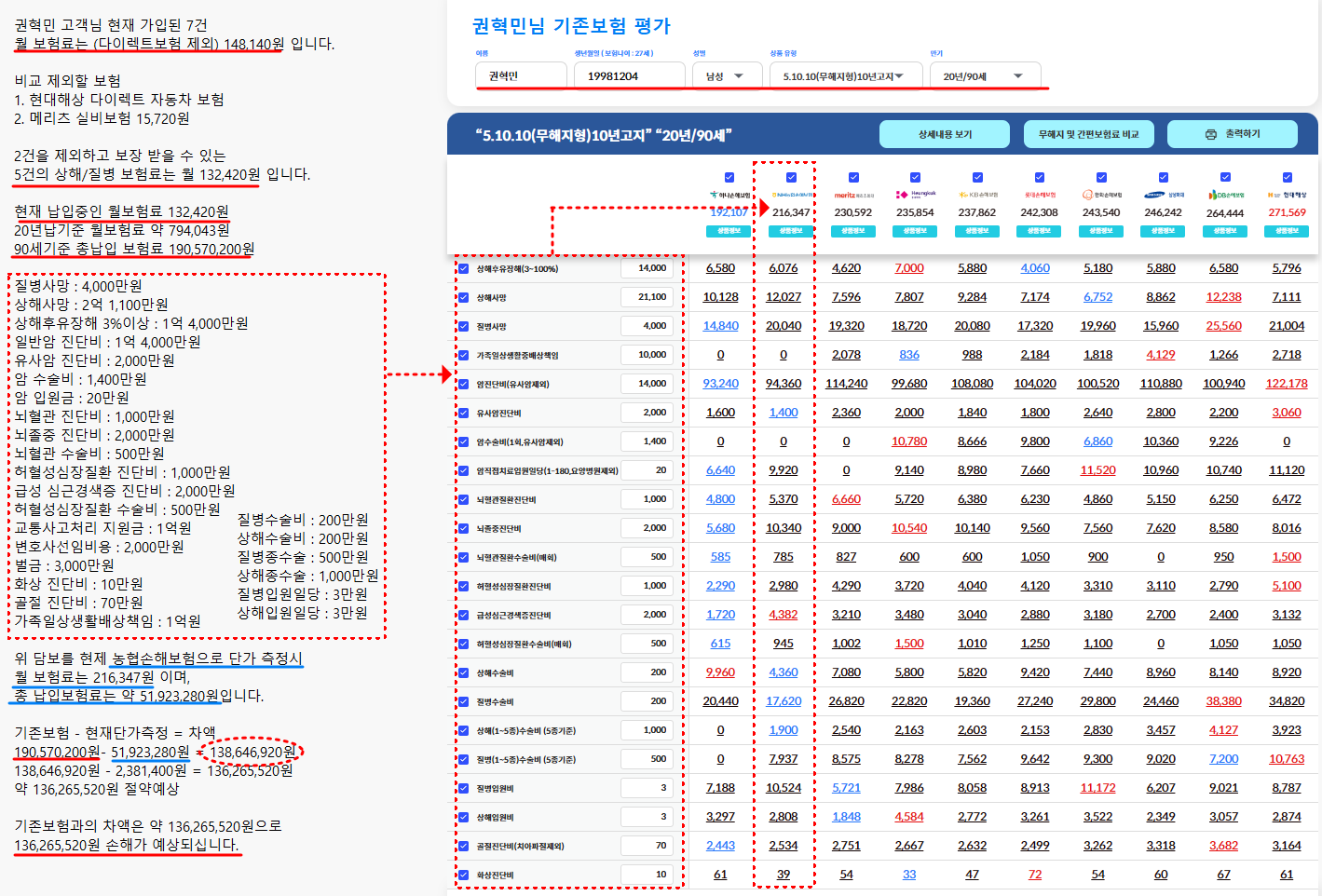Open 상품정보 under DB손해보험 264,444

pos(1225,230)
